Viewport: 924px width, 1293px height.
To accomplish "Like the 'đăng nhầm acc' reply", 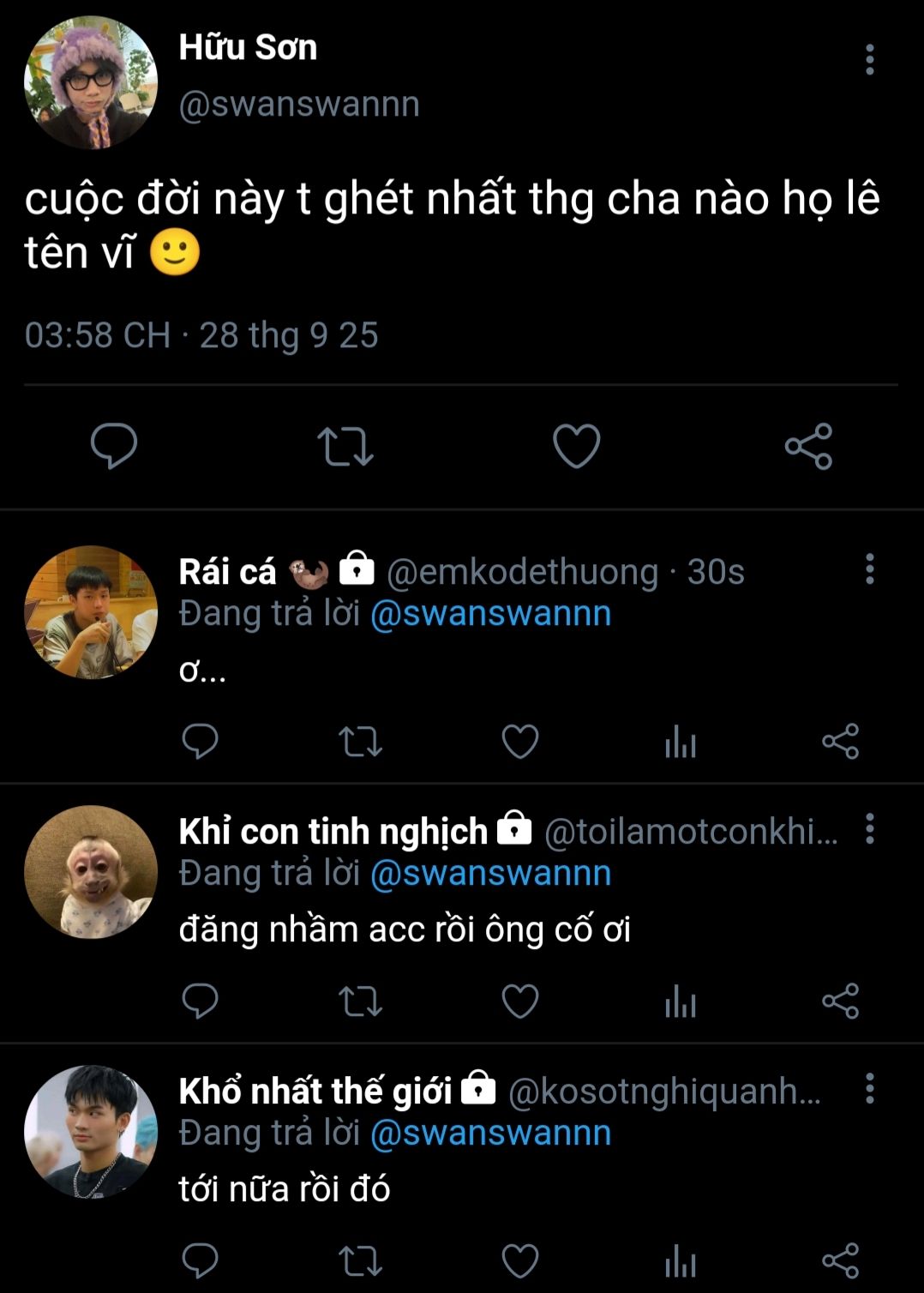I will [519, 1001].
